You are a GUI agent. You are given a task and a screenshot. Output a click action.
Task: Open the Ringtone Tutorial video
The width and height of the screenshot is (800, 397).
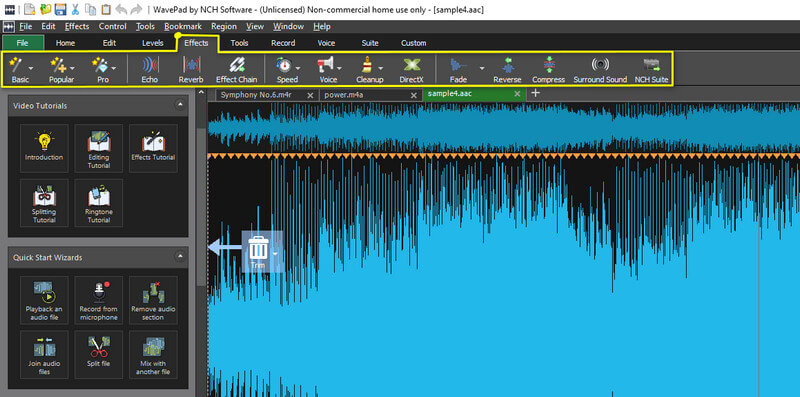pyautogui.click(x=98, y=203)
